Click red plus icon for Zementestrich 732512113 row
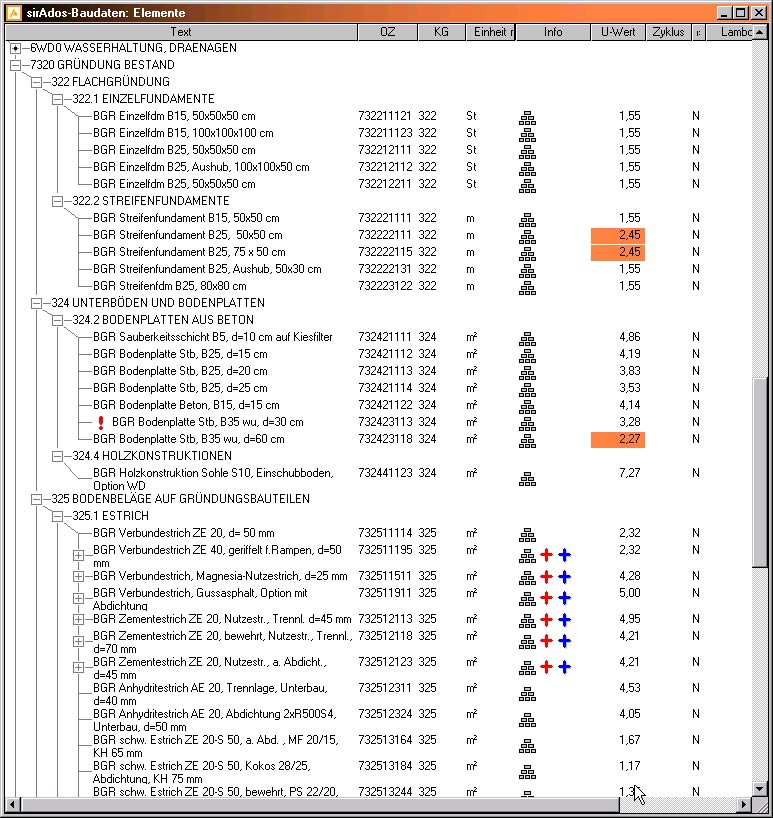 click(x=546, y=619)
